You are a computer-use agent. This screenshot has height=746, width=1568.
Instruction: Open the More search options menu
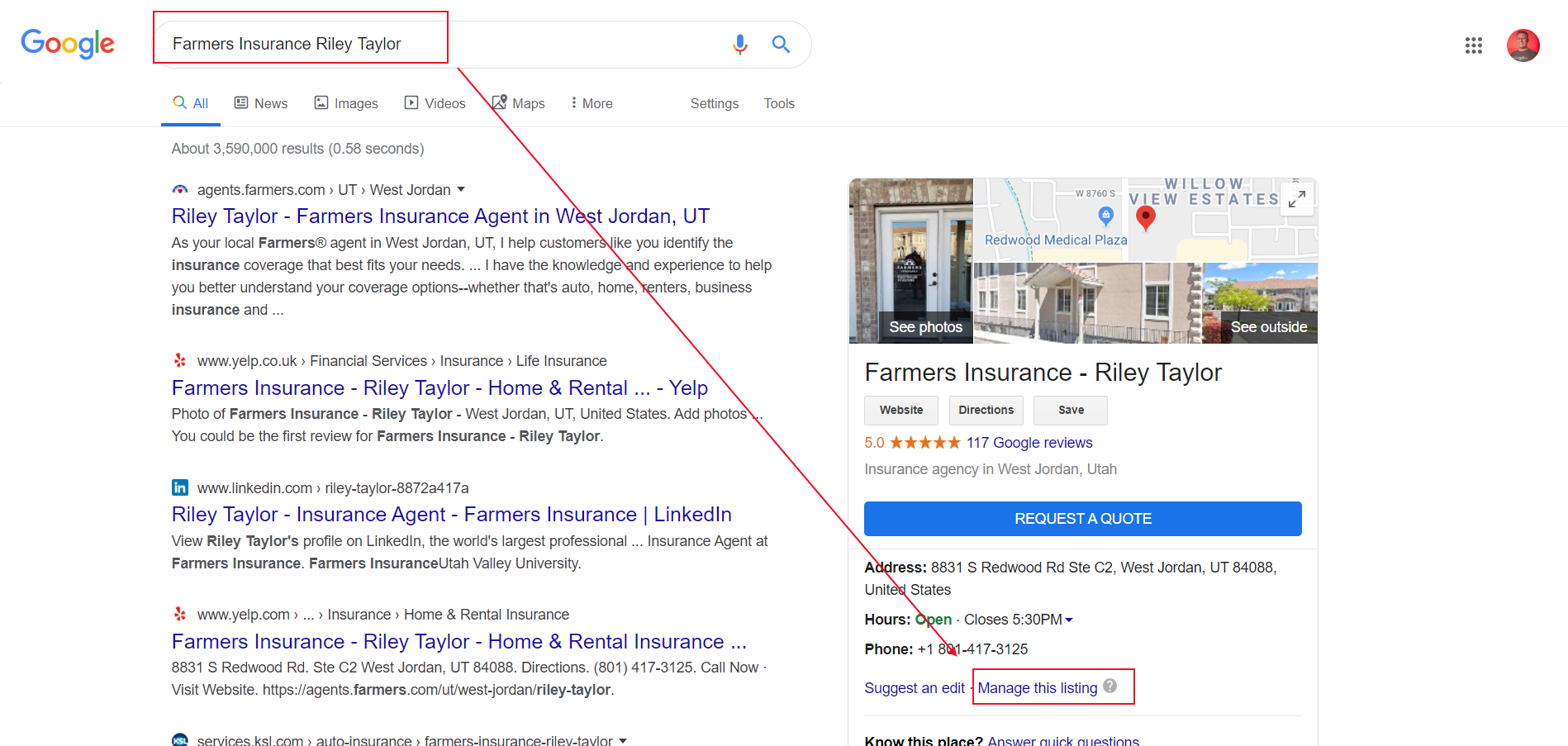click(x=592, y=103)
